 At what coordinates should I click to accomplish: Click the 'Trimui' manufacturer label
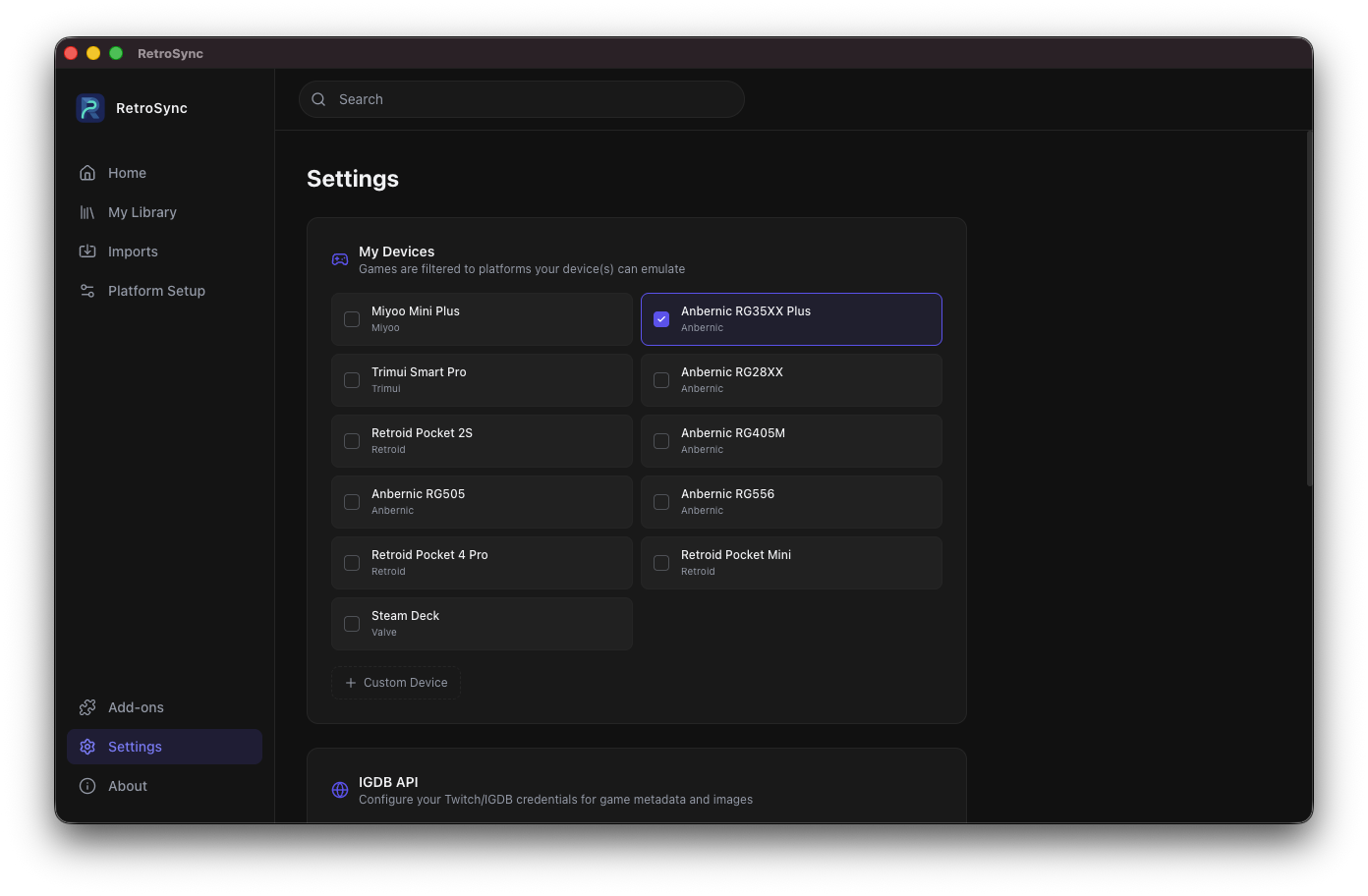(x=386, y=389)
